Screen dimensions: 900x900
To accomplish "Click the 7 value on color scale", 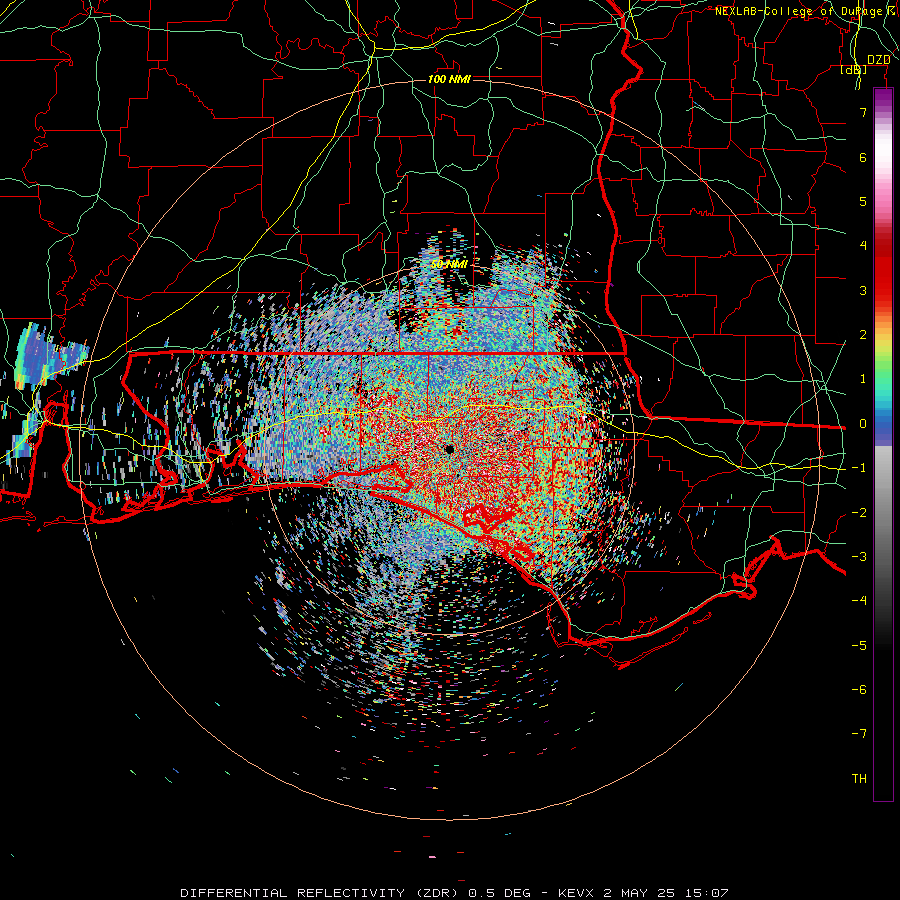I will pyautogui.click(x=863, y=112).
